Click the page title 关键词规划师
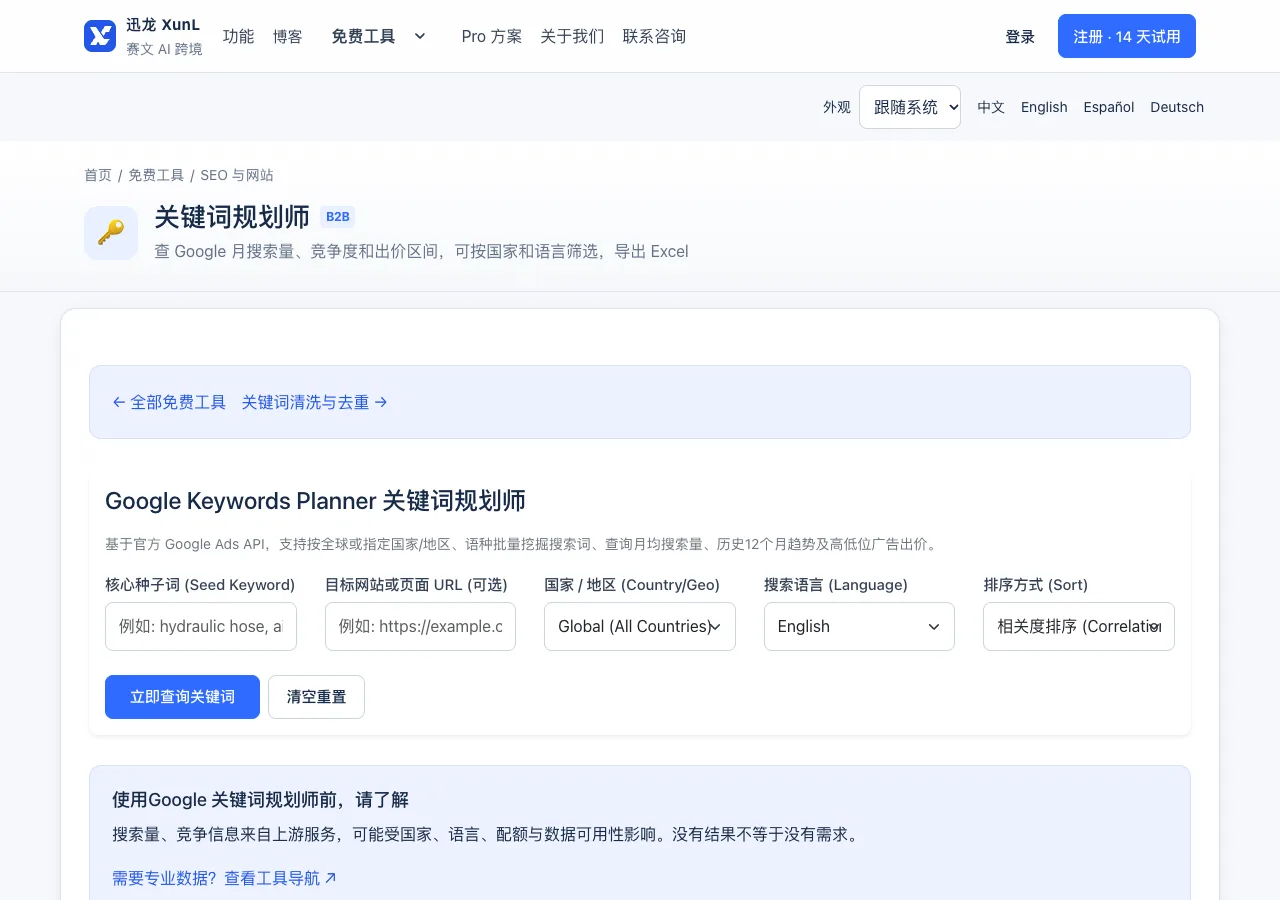 pos(232,217)
